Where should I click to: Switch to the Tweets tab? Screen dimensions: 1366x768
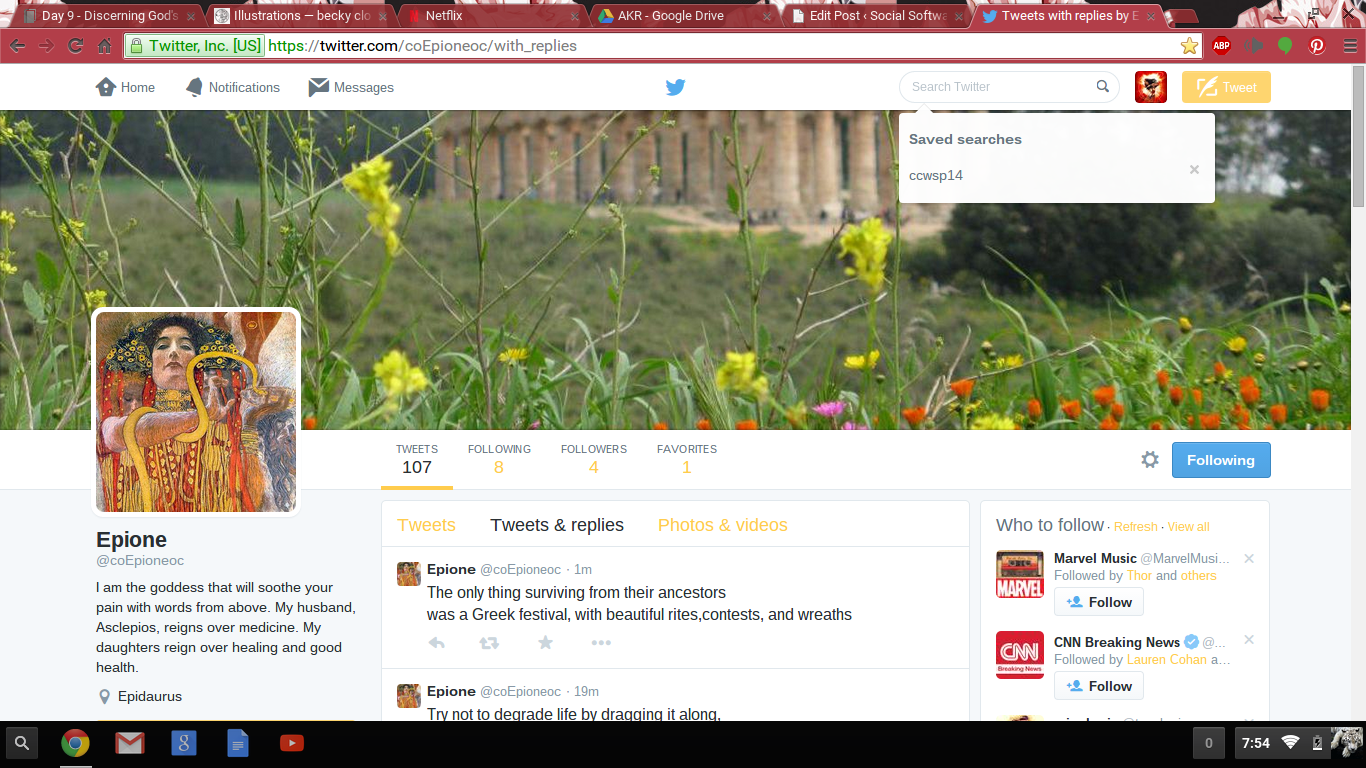[x=426, y=525]
